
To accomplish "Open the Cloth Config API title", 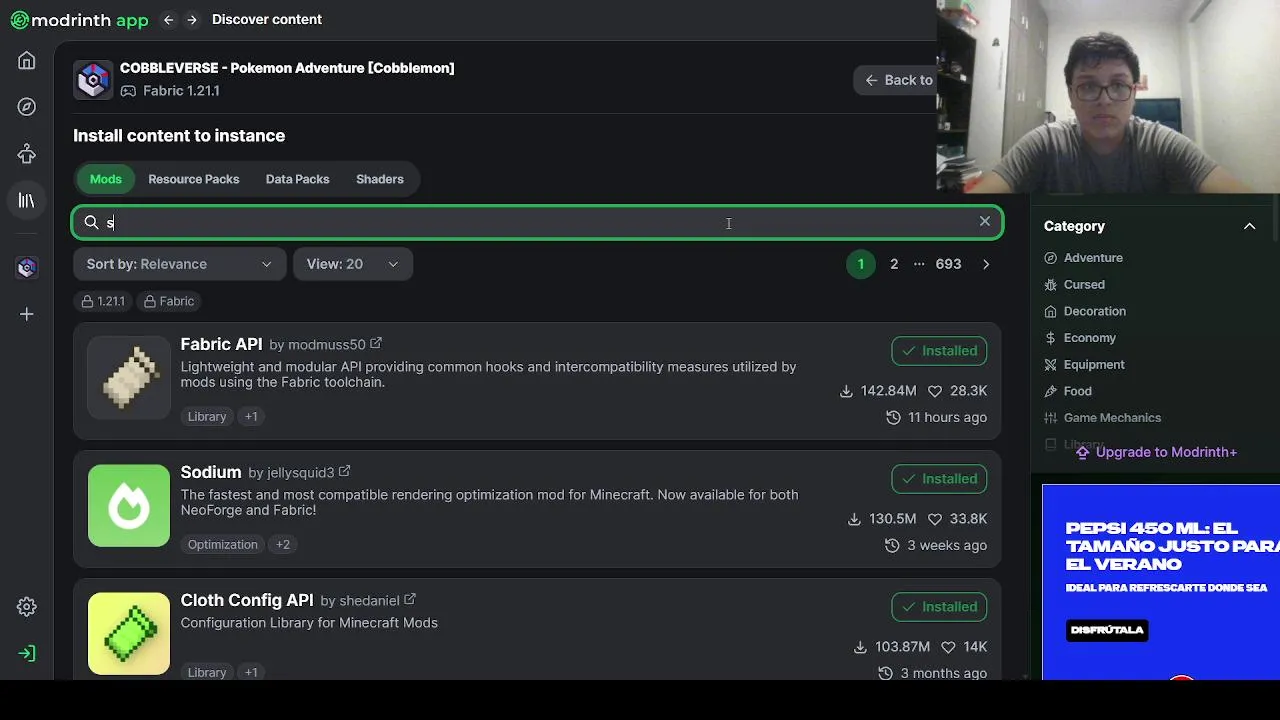I will point(247,600).
